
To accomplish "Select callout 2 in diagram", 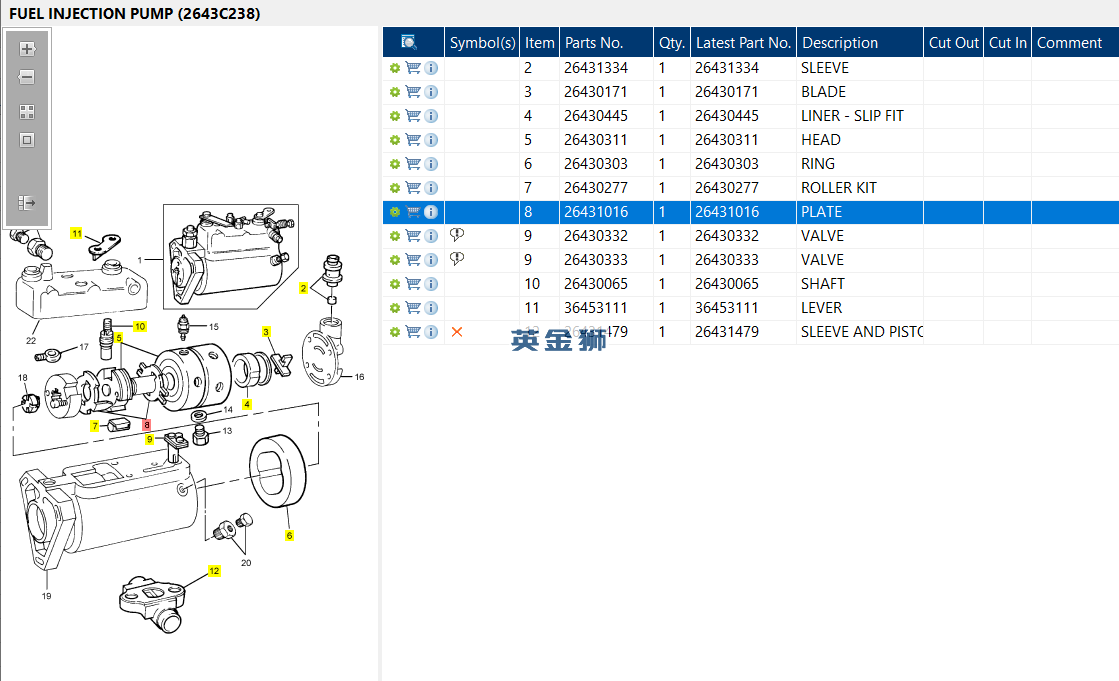I will point(303,288).
